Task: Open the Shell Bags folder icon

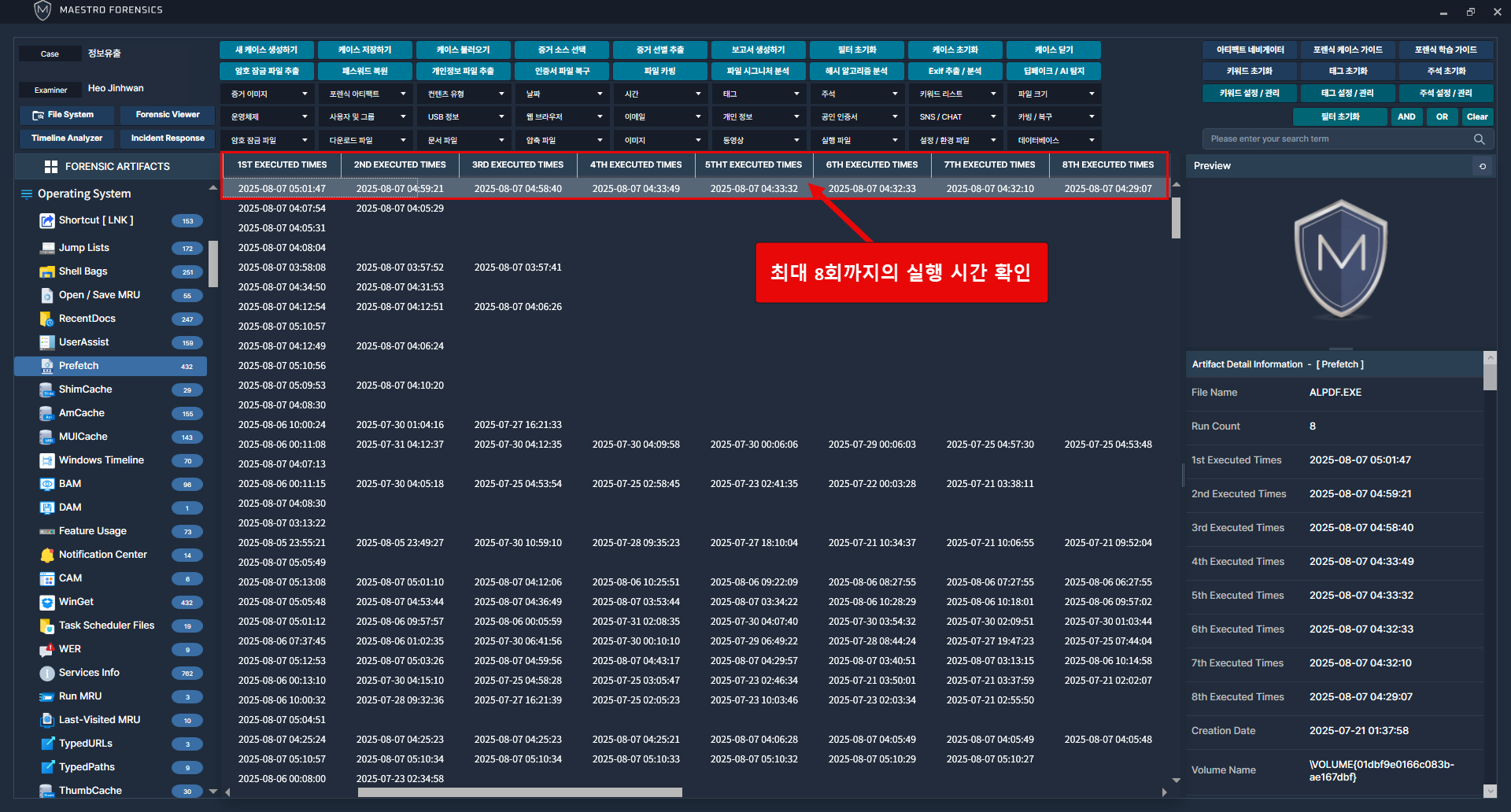Action: click(x=47, y=271)
